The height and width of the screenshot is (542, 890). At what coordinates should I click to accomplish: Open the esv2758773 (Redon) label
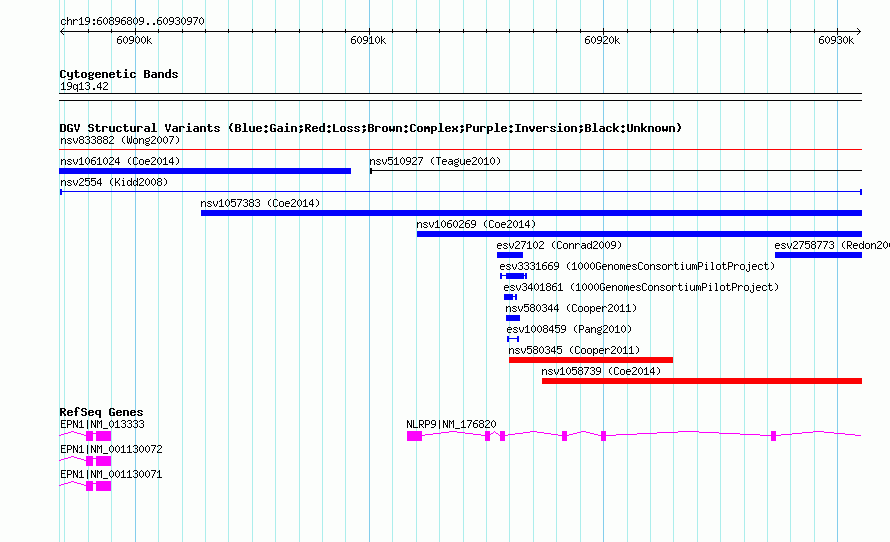[x=832, y=245]
